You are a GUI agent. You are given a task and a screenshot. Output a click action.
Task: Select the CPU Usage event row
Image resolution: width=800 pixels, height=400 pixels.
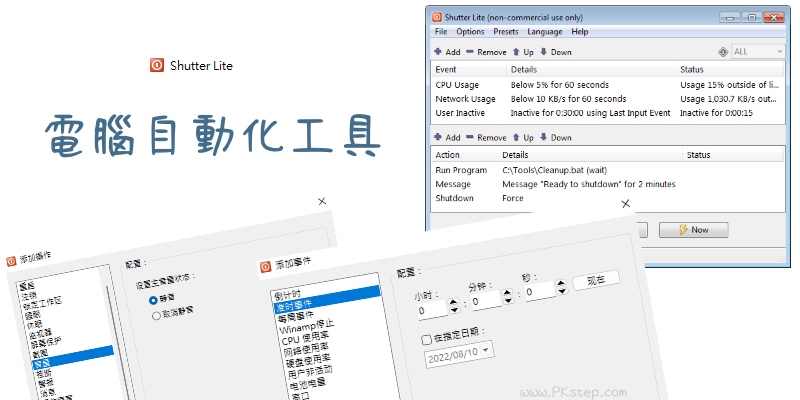point(608,85)
